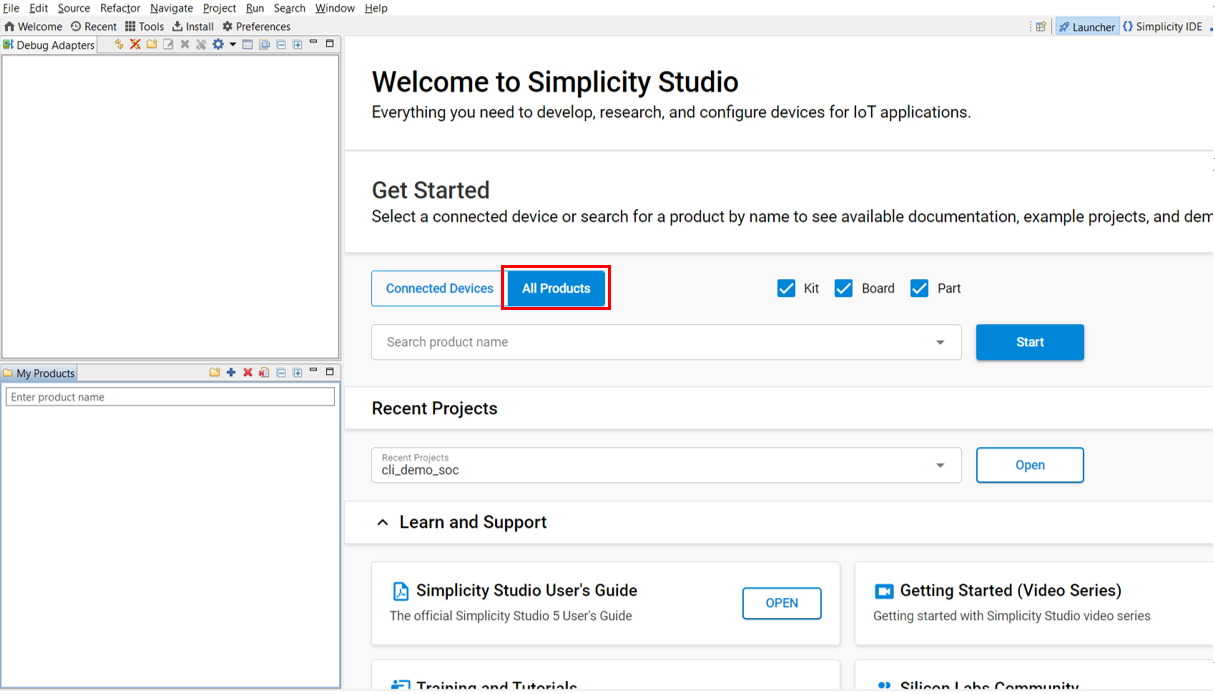Uncheck the Kit checkbox
The height and width of the screenshot is (694, 1215).
coord(786,289)
